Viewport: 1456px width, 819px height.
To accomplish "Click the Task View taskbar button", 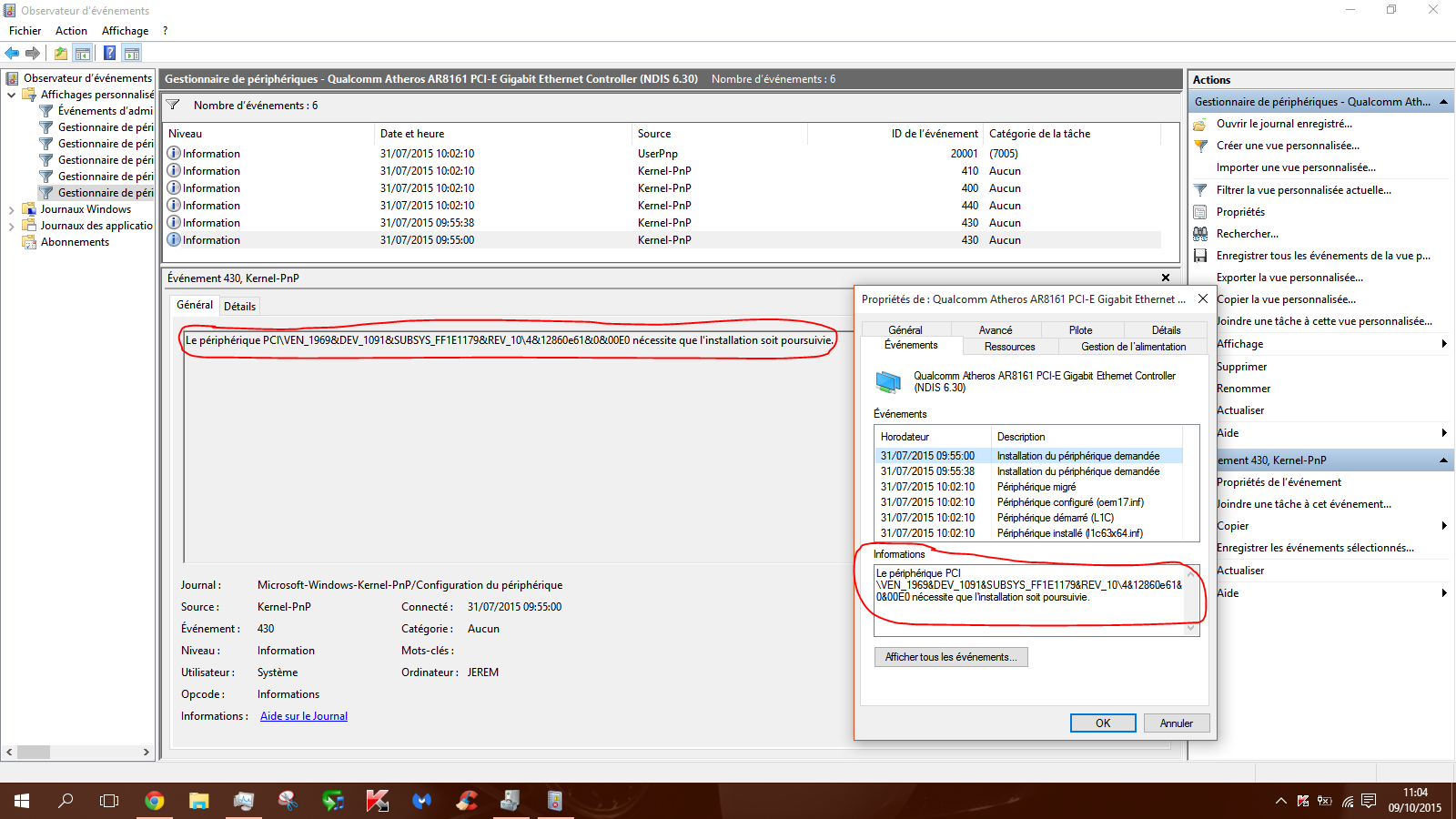I will coord(109,801).
